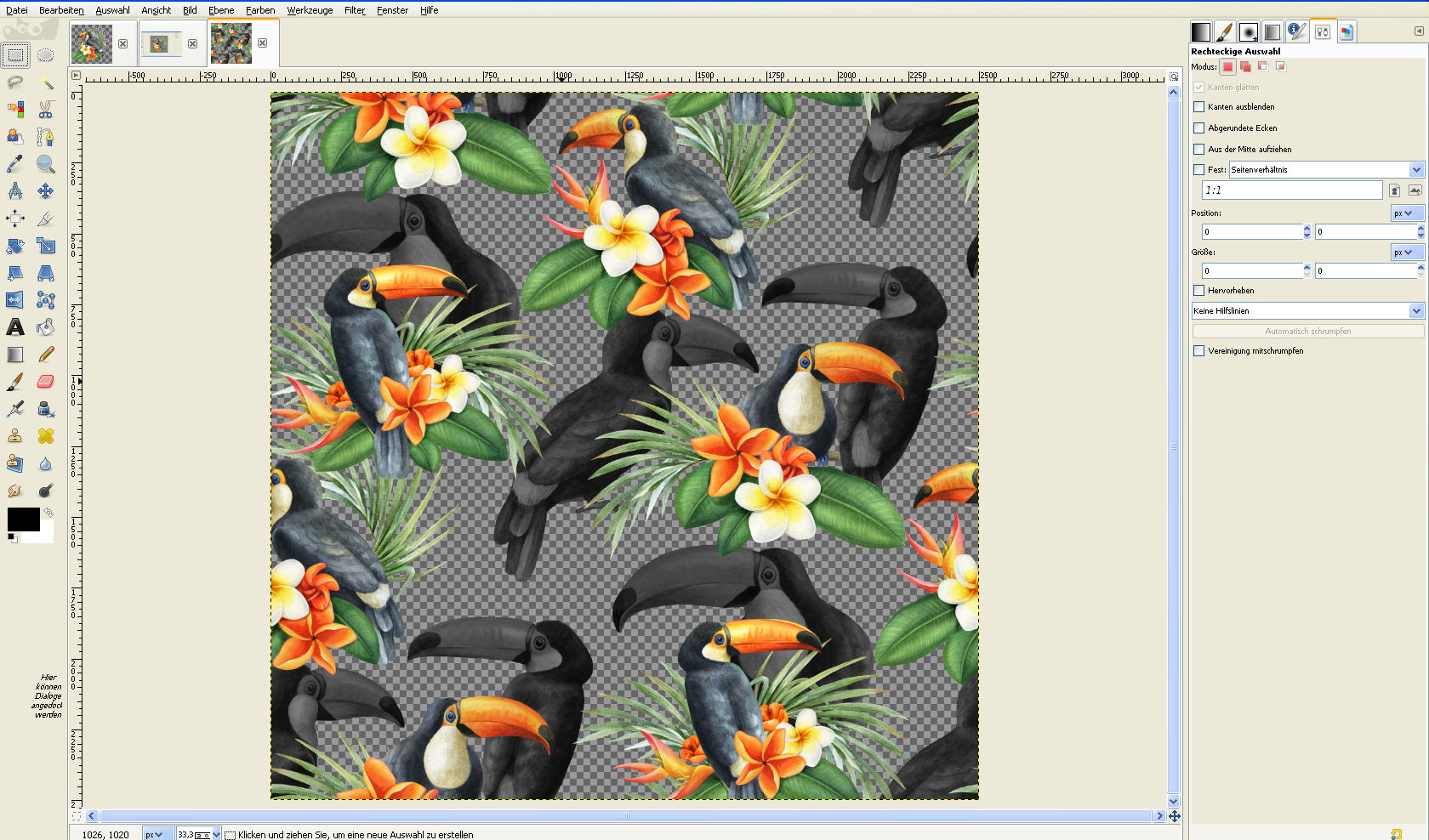Toggle the Abgerundete Ecken checkbox
1429x840 pixels.
click(1199, 128)
